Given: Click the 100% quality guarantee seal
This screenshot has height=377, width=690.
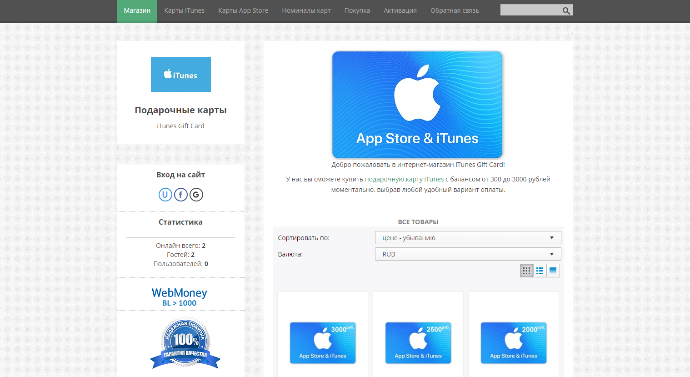Looking at the screenshot, I should (185, 344).
